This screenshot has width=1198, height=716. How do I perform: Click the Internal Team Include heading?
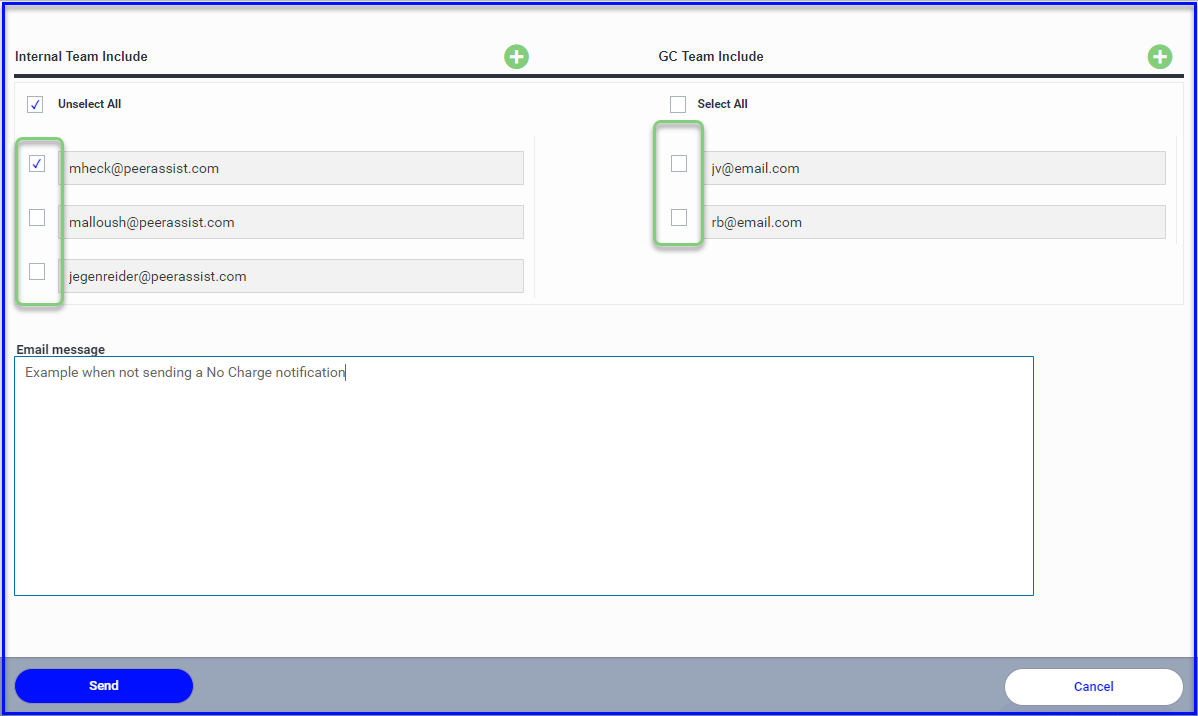point(81,57)
